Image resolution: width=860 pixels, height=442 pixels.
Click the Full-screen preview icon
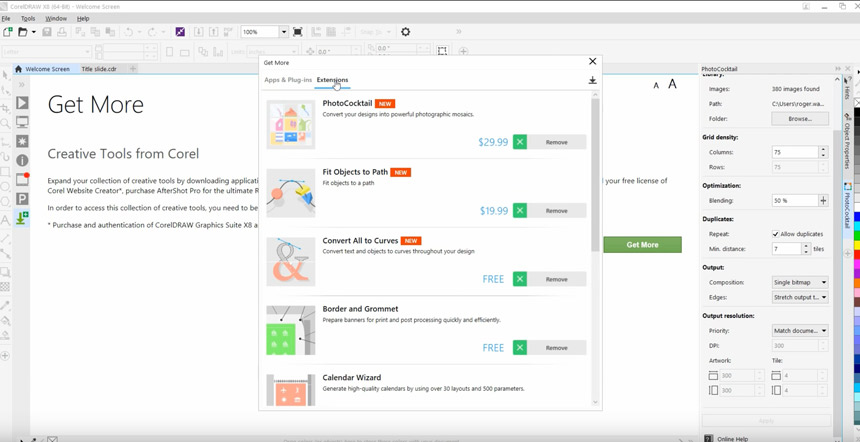coord(297,32)
